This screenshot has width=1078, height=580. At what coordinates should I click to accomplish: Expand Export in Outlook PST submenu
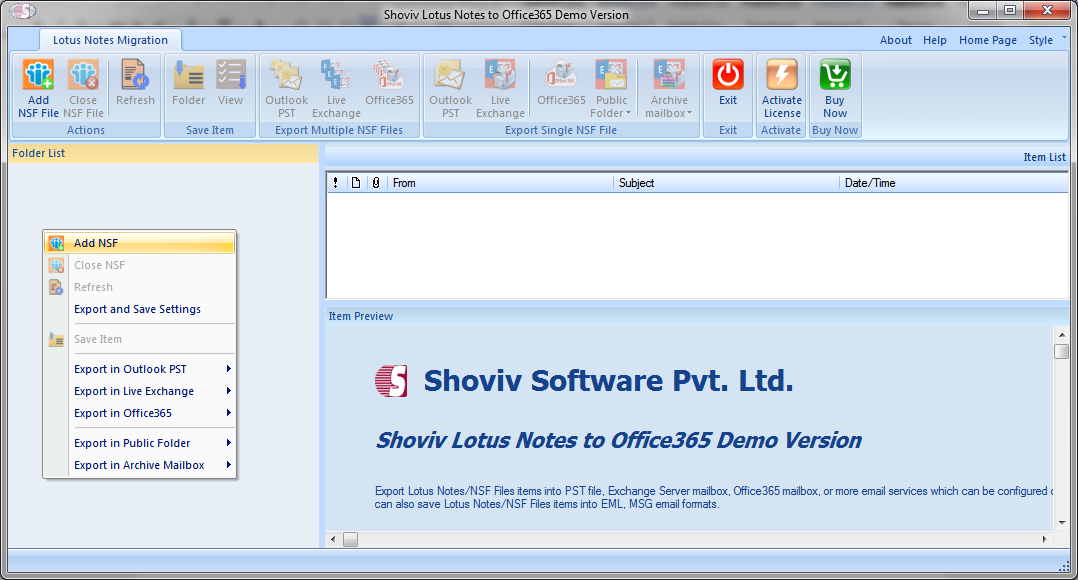(x=140, y=369)
